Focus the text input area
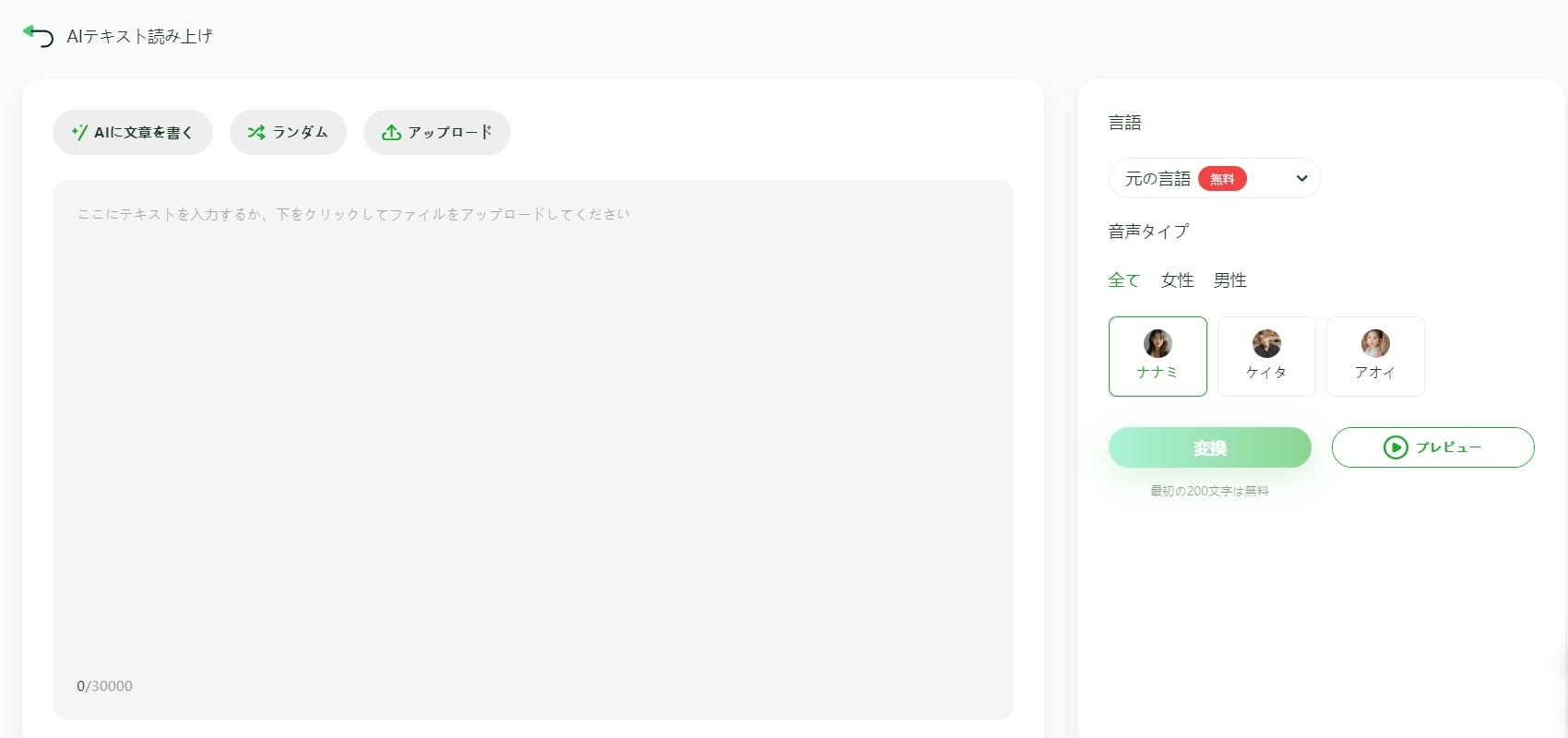The width and height of the screenshot is (1568, 738). (533, 449)
